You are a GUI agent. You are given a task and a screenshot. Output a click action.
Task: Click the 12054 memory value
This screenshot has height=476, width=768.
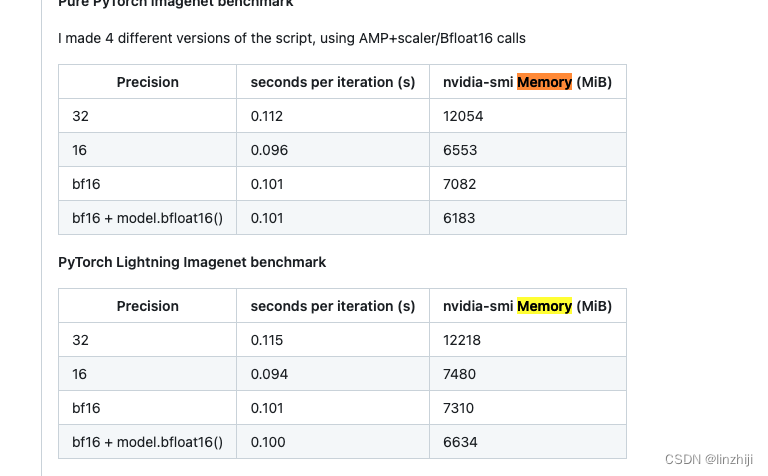tap(463, 116)
